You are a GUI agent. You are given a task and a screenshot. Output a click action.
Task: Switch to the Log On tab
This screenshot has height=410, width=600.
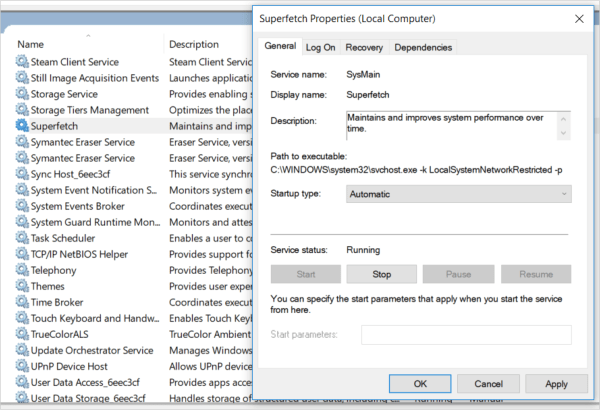tap(320, 47)
